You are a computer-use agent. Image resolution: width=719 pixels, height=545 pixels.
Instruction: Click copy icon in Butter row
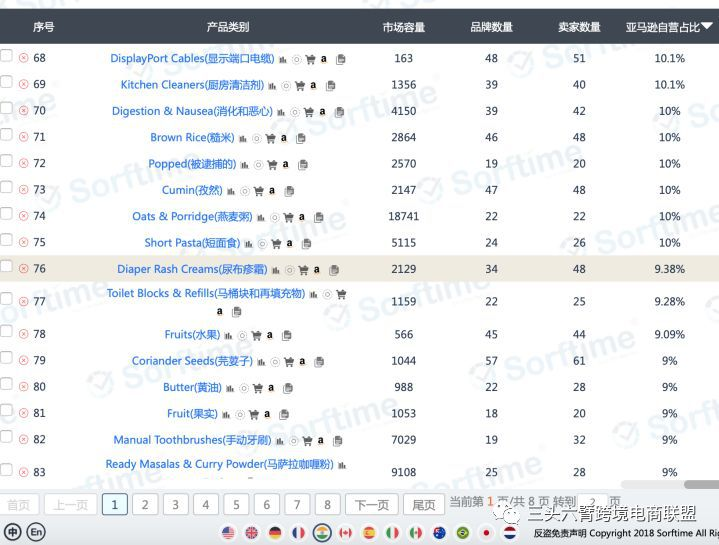288,388
